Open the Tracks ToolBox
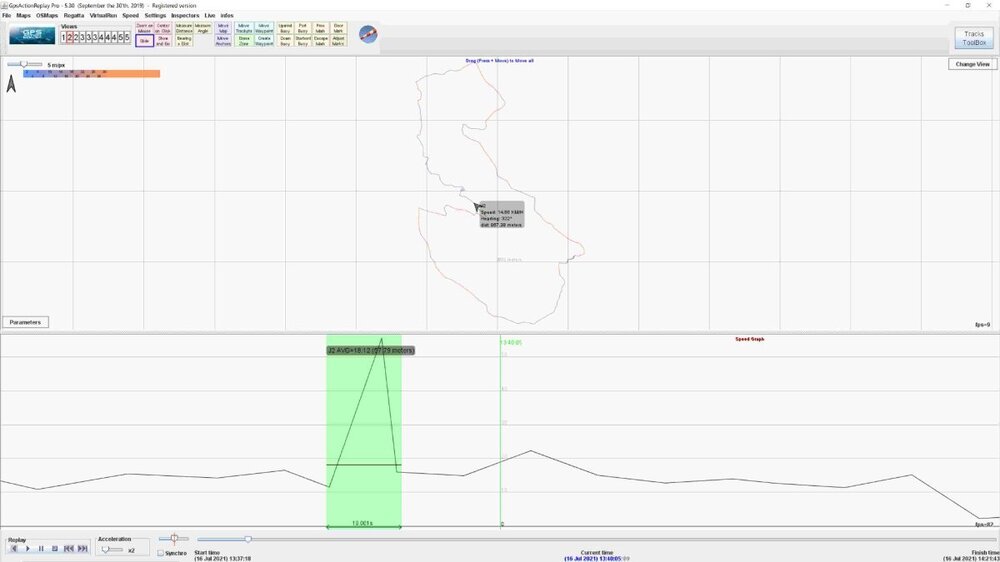1000x562 pixels. [x=974, y=38]
